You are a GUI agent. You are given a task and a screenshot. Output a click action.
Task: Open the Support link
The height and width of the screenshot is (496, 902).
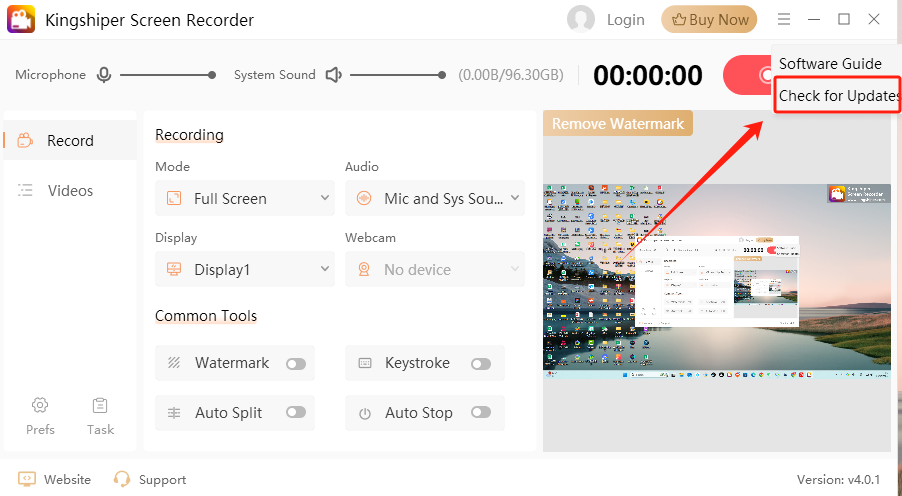pyautogui.click(x=162, y=479)
